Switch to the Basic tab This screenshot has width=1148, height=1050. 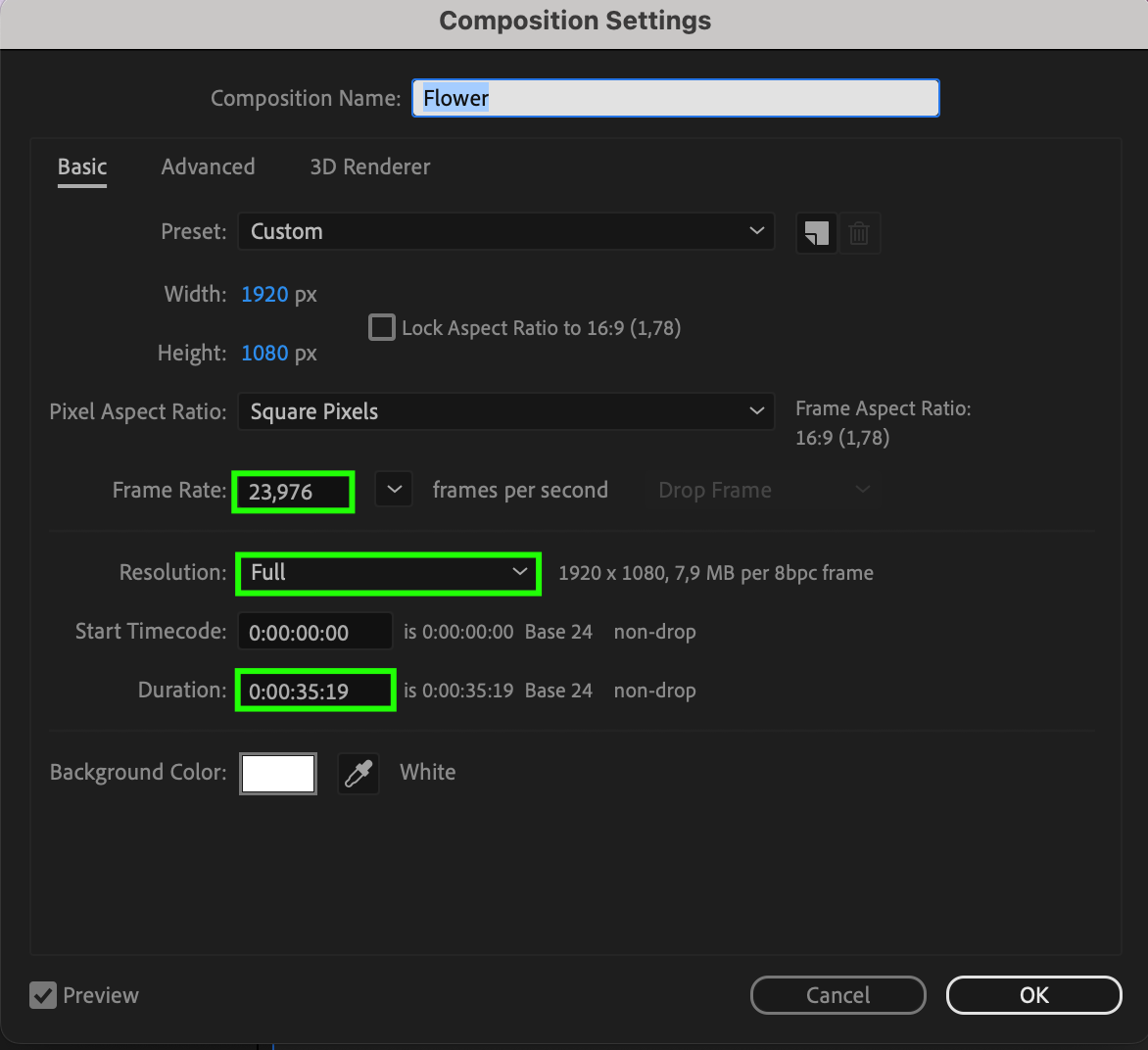click(x=82, y=167)
